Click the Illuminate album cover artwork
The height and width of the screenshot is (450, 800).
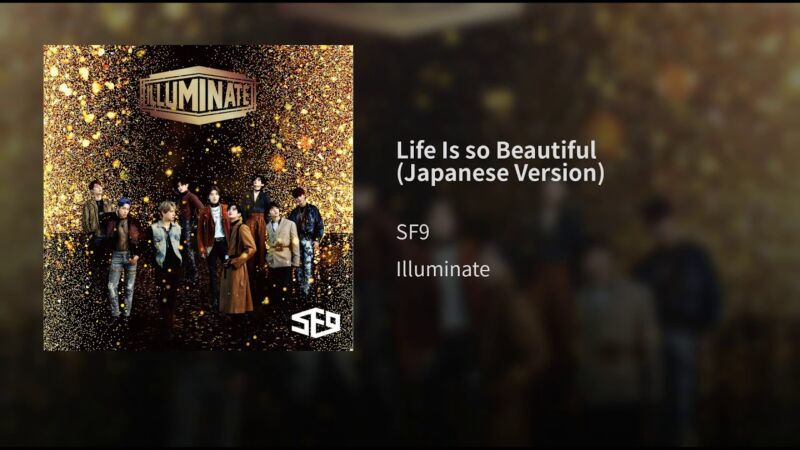coord(198,197)
